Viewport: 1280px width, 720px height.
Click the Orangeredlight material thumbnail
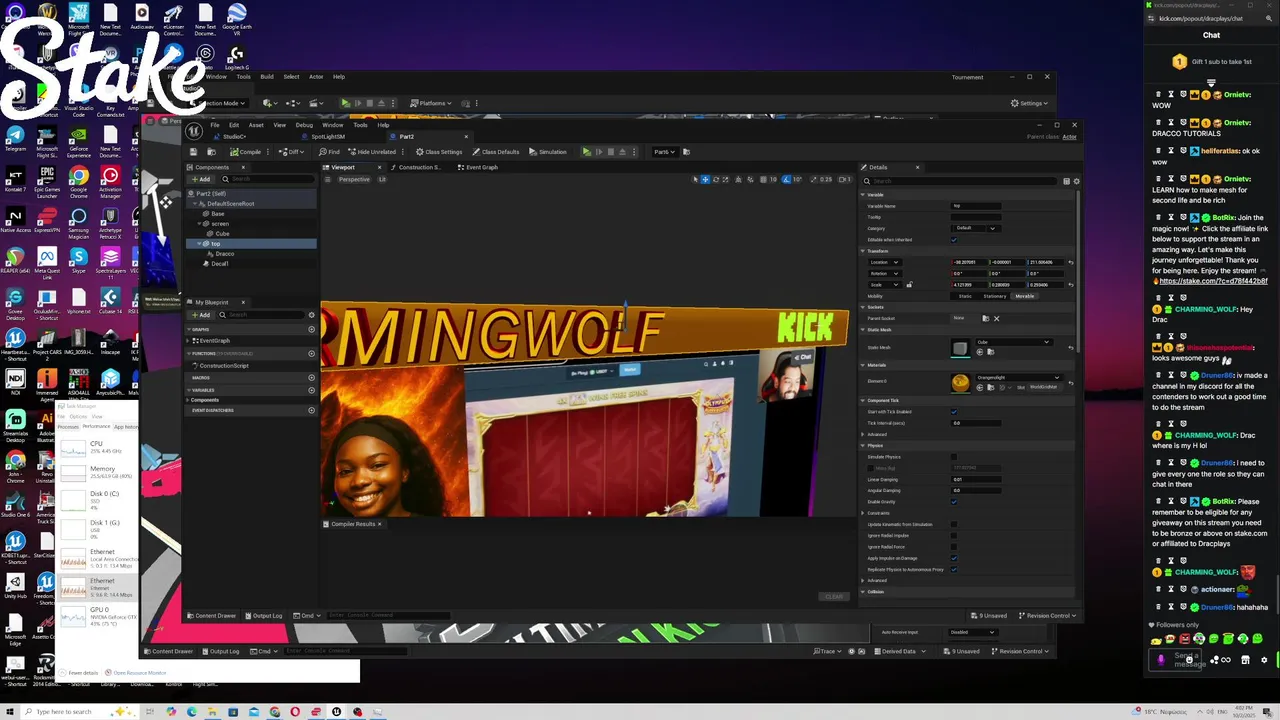click(961, 383)
